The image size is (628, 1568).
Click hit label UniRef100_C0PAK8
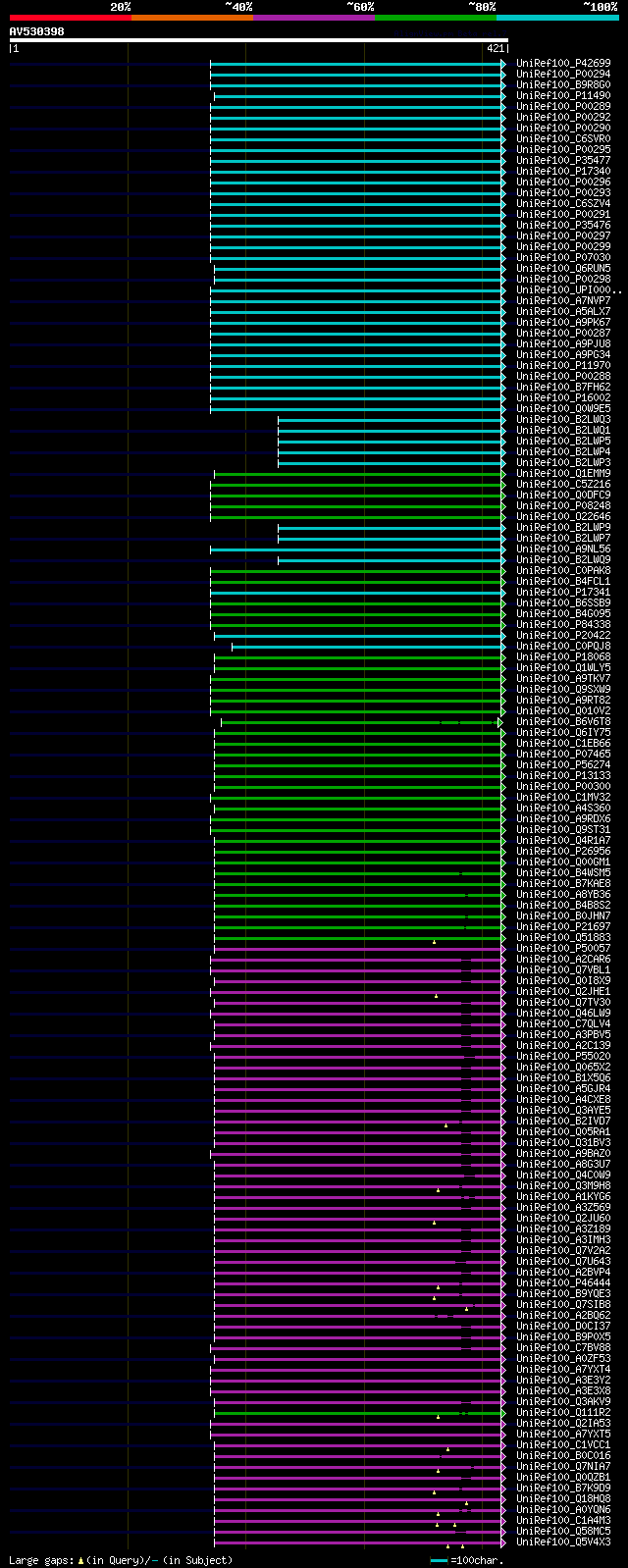563,570
